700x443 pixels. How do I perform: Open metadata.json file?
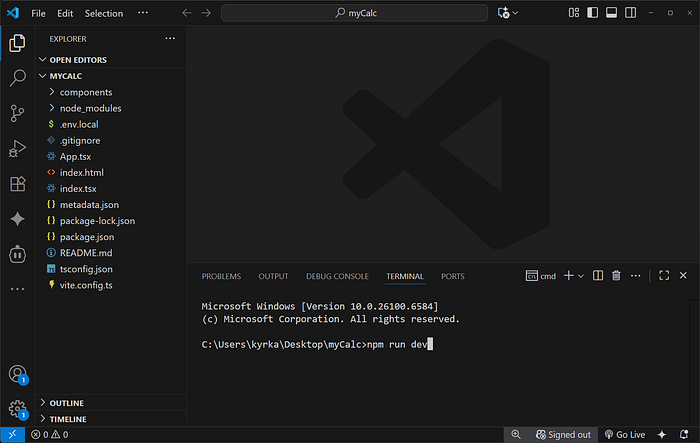(x=111, y=205)
